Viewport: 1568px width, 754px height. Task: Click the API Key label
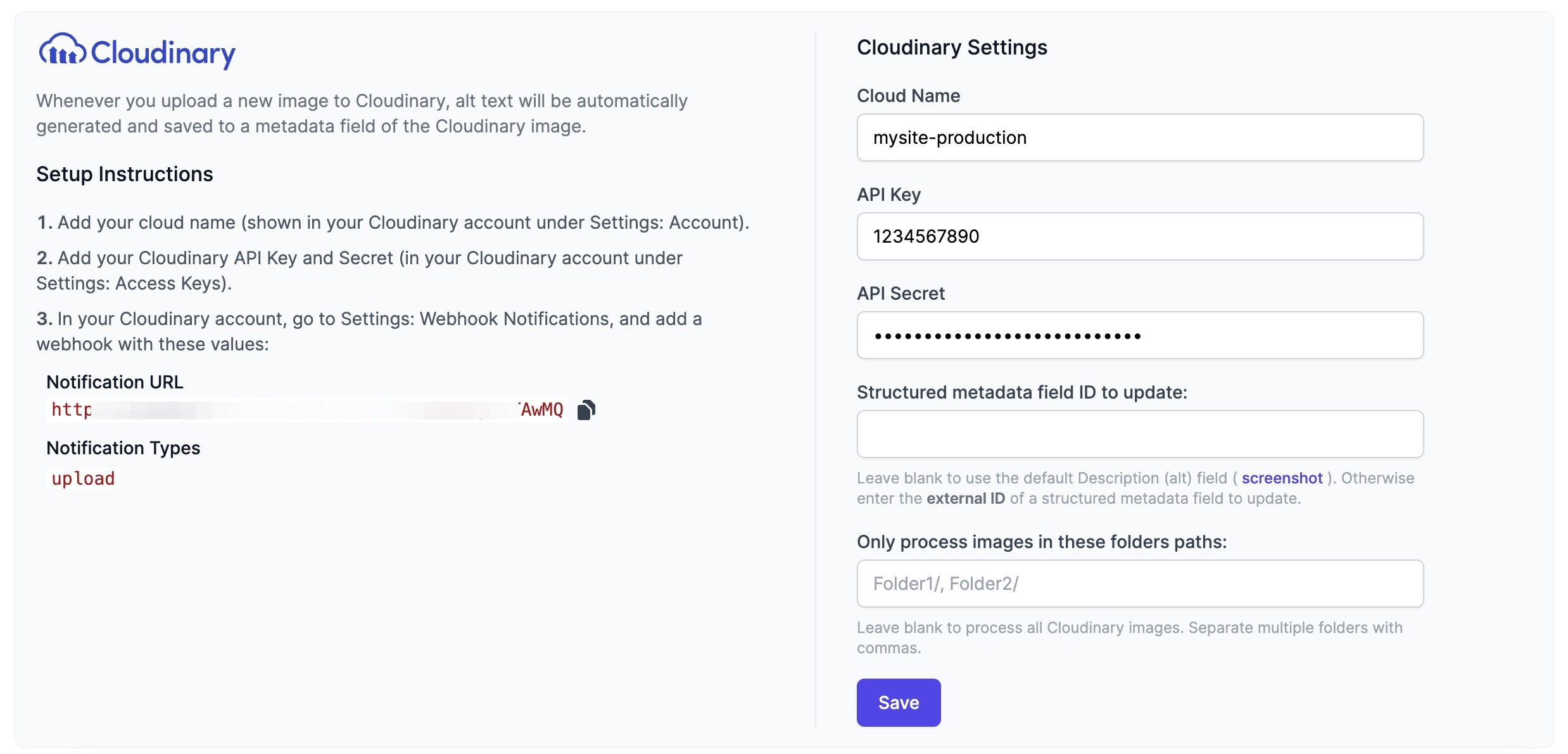click(x=888, y=195)
